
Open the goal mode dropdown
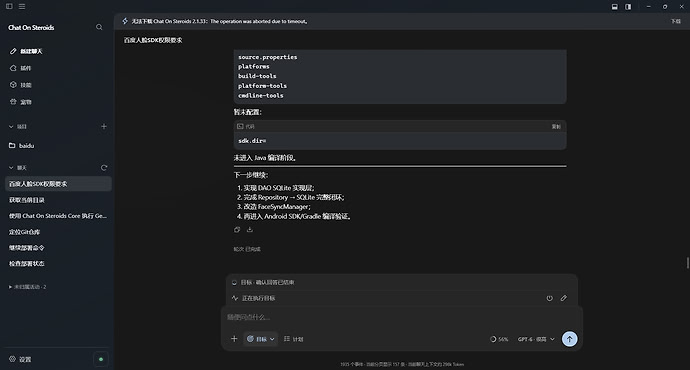(x=261, y=339)
